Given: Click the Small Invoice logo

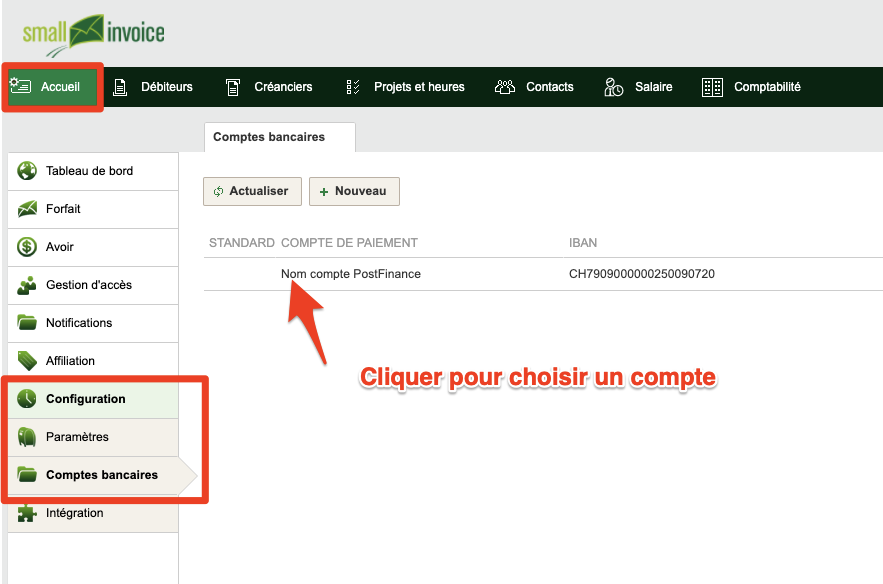Looking at the screenshot, I should pos(93,35).
